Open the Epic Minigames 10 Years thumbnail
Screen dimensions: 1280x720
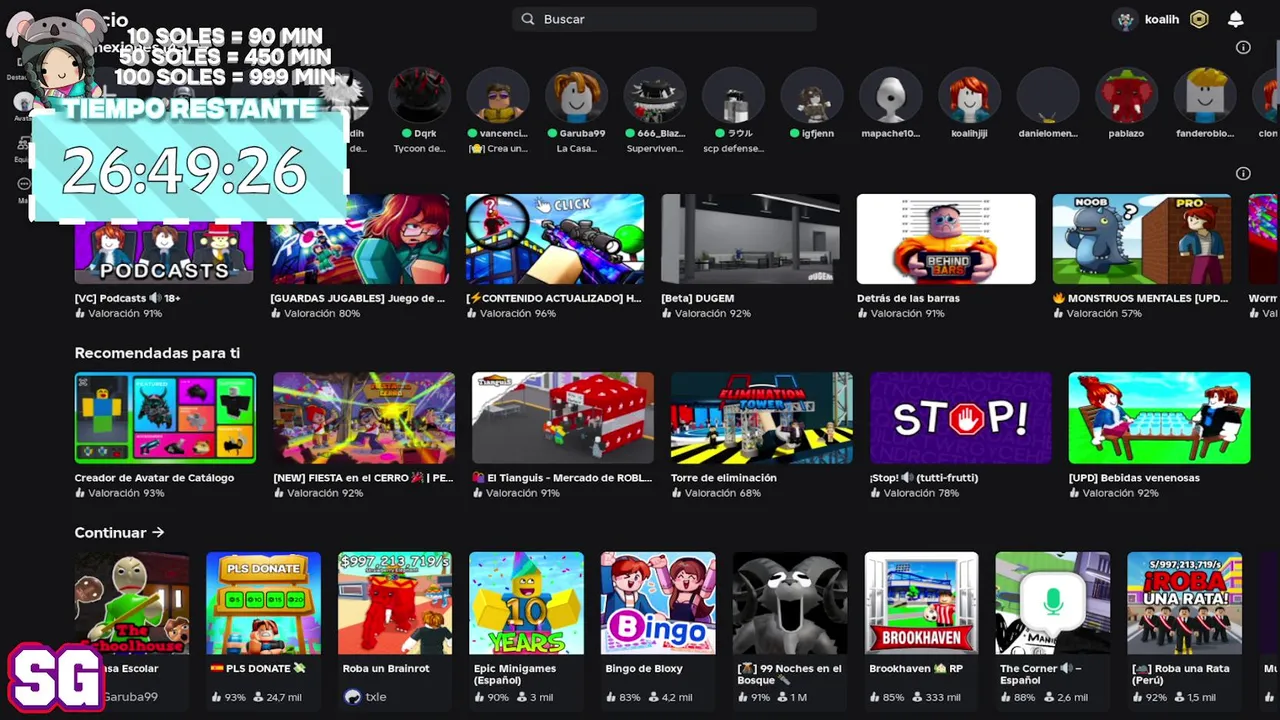(x=526, y=603)
